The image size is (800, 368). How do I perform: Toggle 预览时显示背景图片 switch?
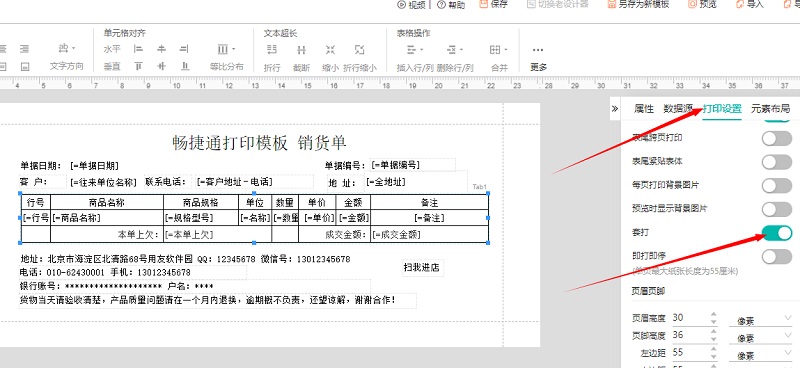click(x=777, y=209)
